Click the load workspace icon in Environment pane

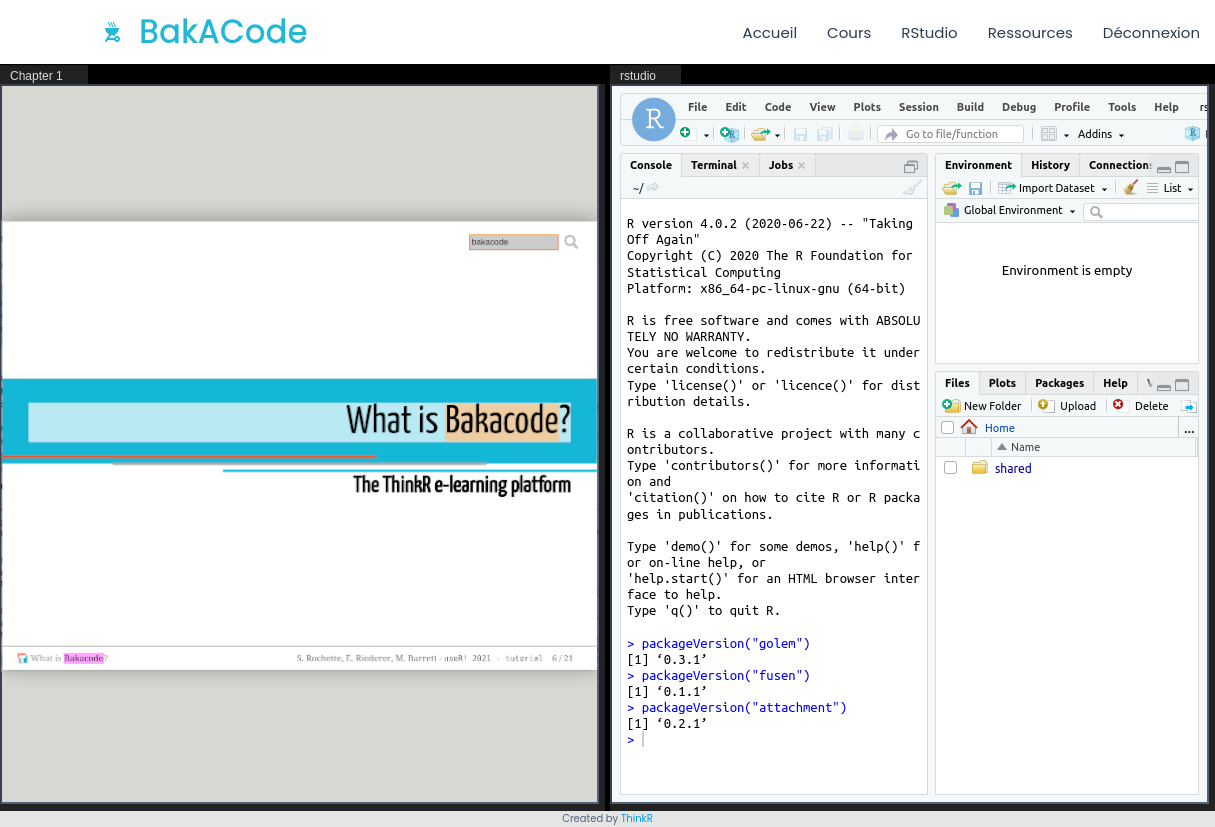(951, 188)
